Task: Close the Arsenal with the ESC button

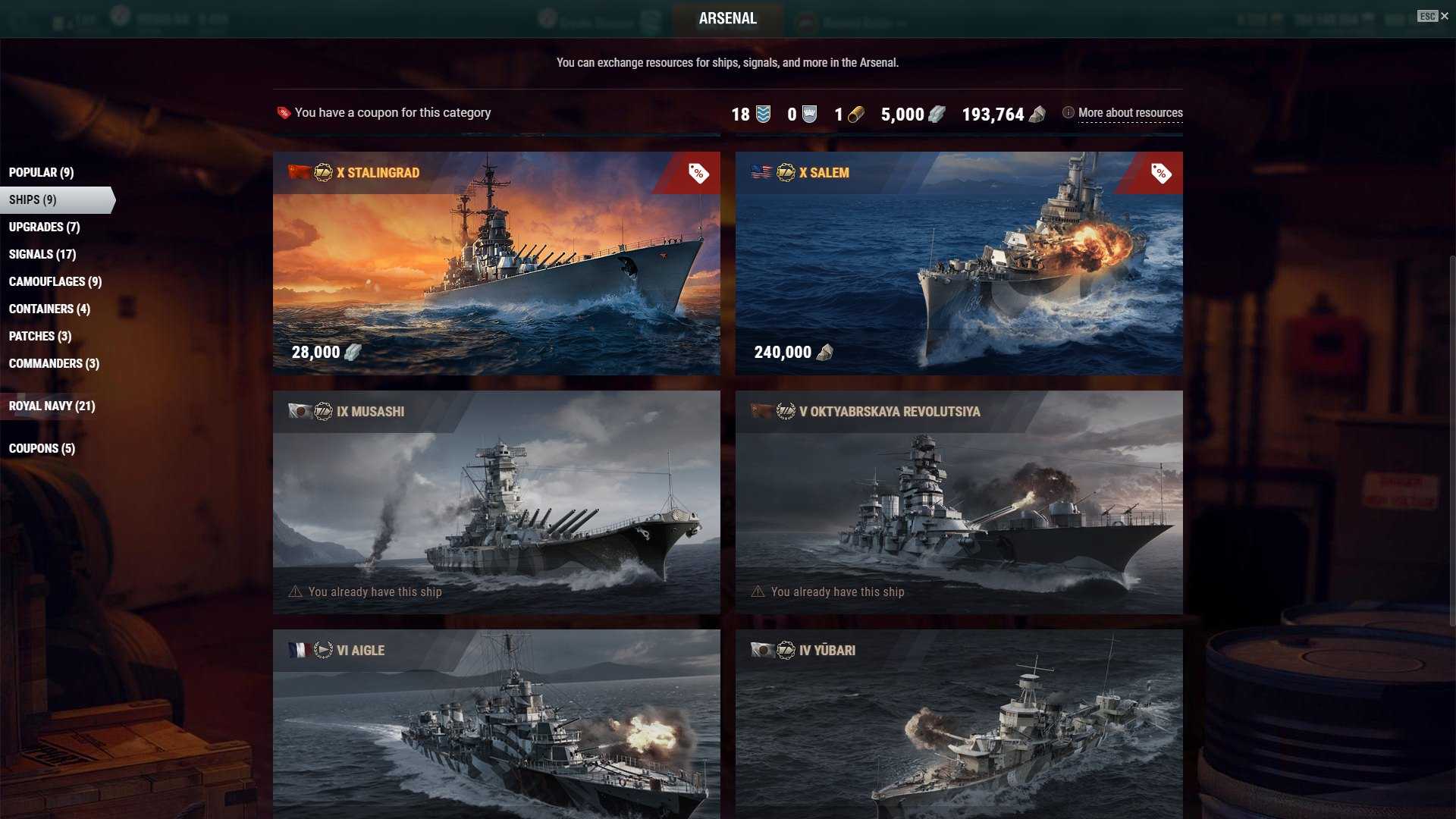Action: pos(1433,16)
